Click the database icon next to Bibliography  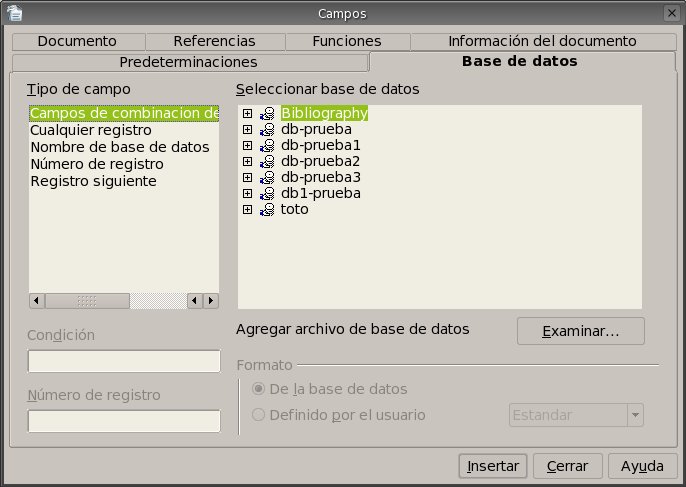267,114
